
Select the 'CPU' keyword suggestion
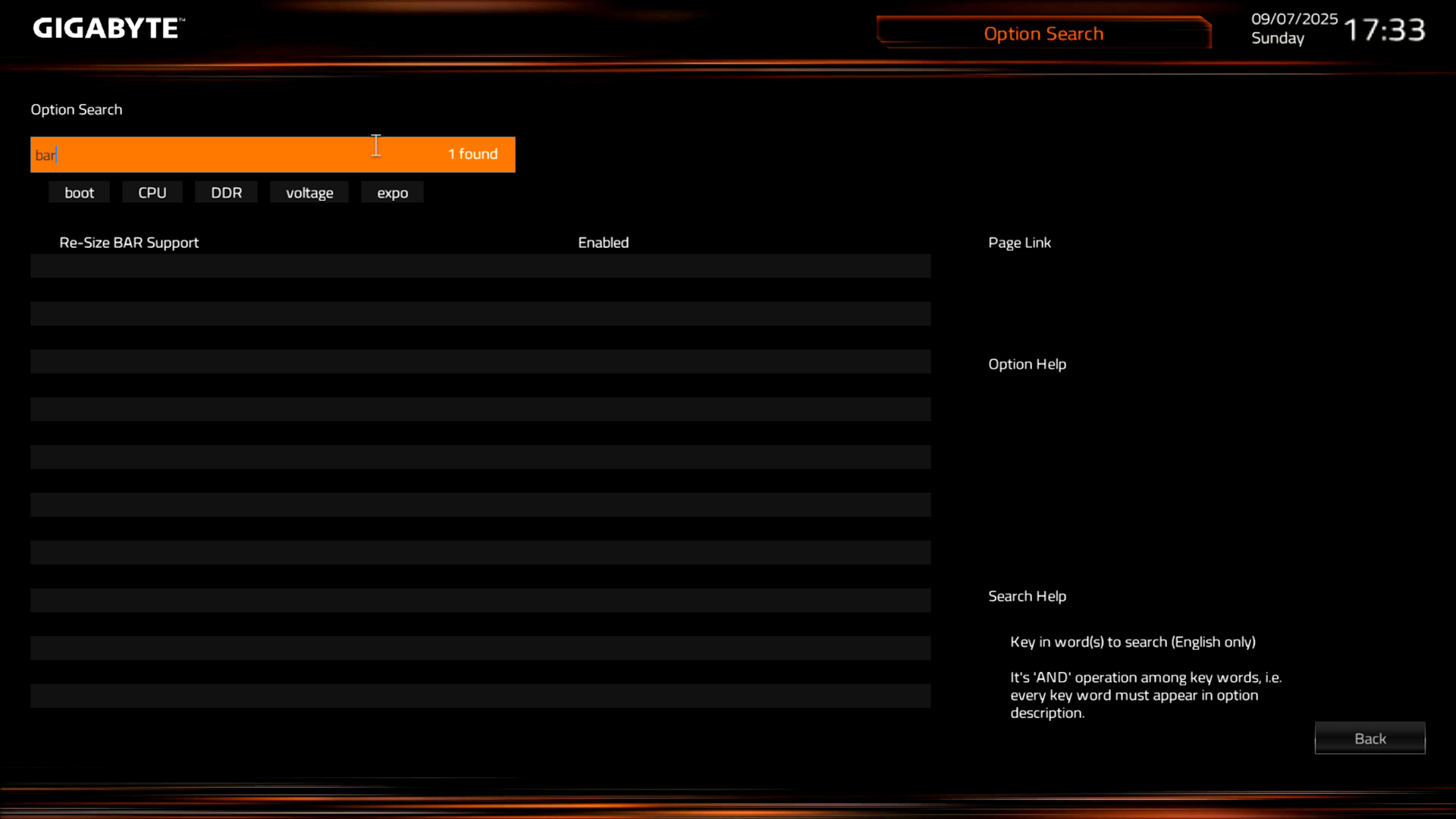152,193
